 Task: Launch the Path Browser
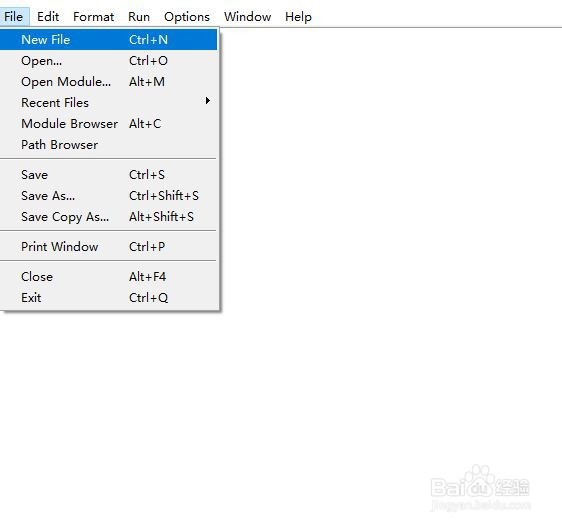(x=108, y=145)
